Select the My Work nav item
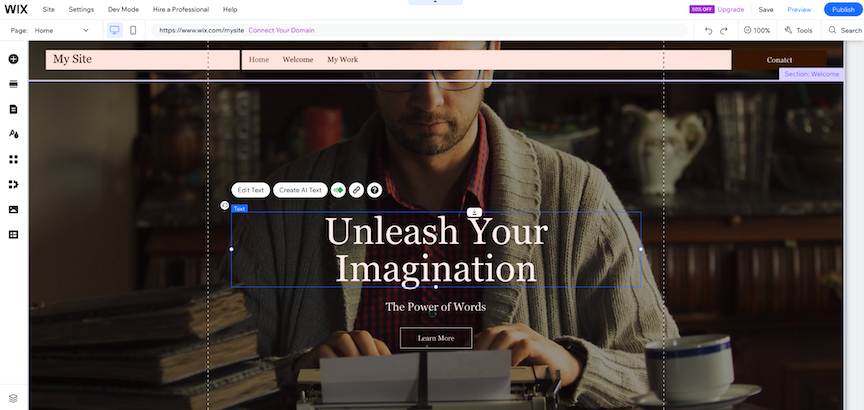The width and height of the screenshot is (864, 410). [343, 60]
